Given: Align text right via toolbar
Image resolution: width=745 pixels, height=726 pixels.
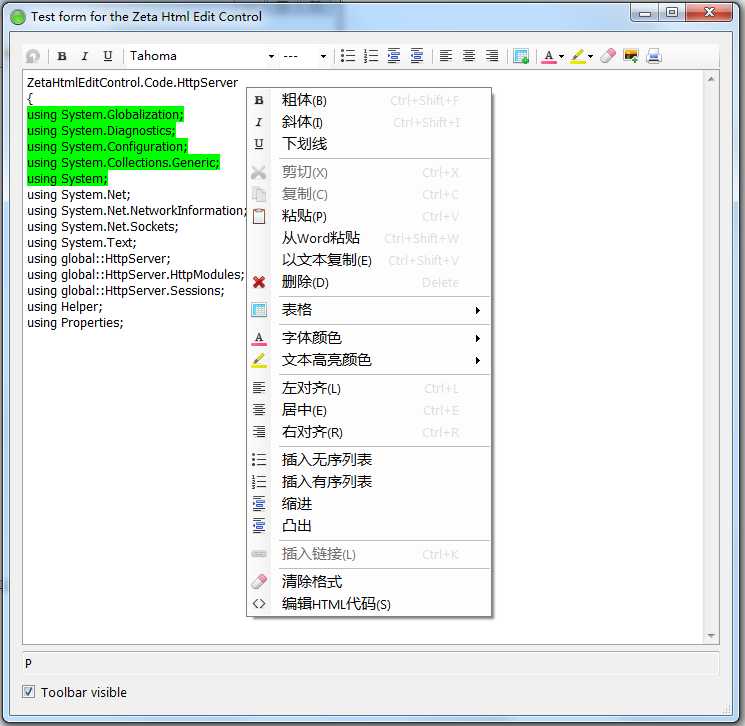Looking at the screenshot, I should coord(492,56).
